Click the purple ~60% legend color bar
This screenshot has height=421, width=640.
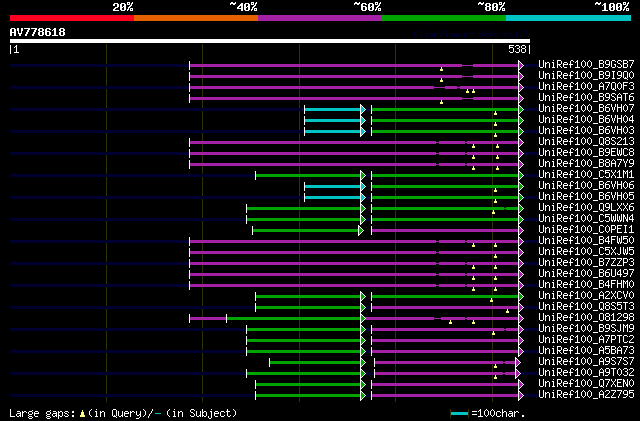(x=320, y=18)
